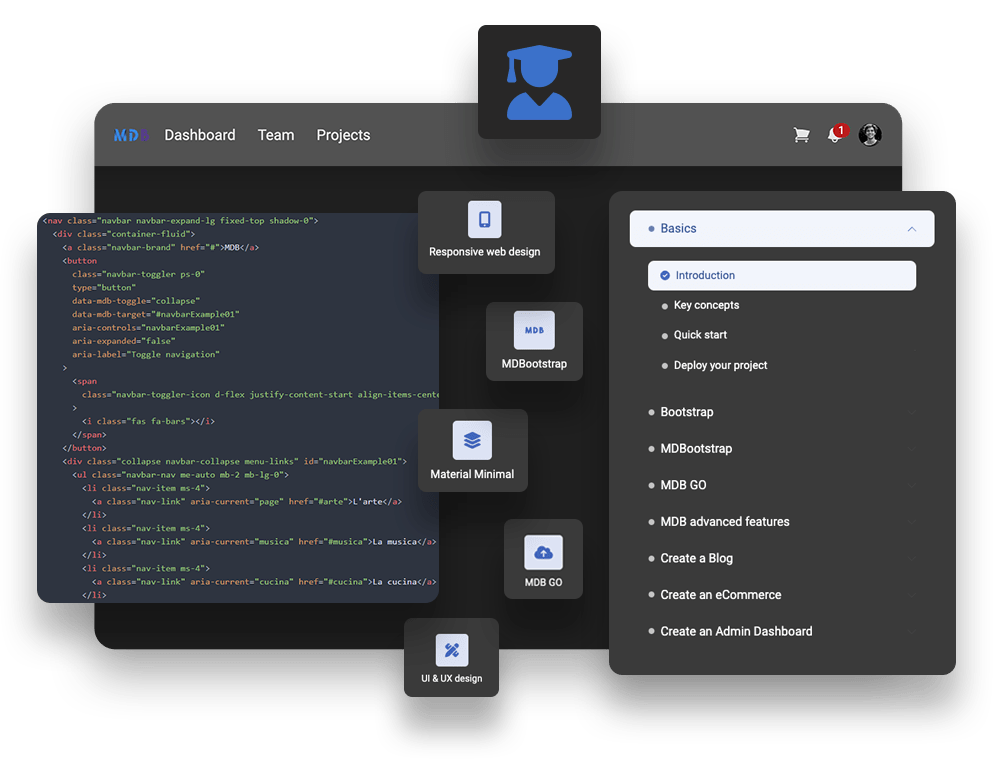993x759 pixels.
Task: Select the Responsive web design phone icon
Action: pos(485,219)
